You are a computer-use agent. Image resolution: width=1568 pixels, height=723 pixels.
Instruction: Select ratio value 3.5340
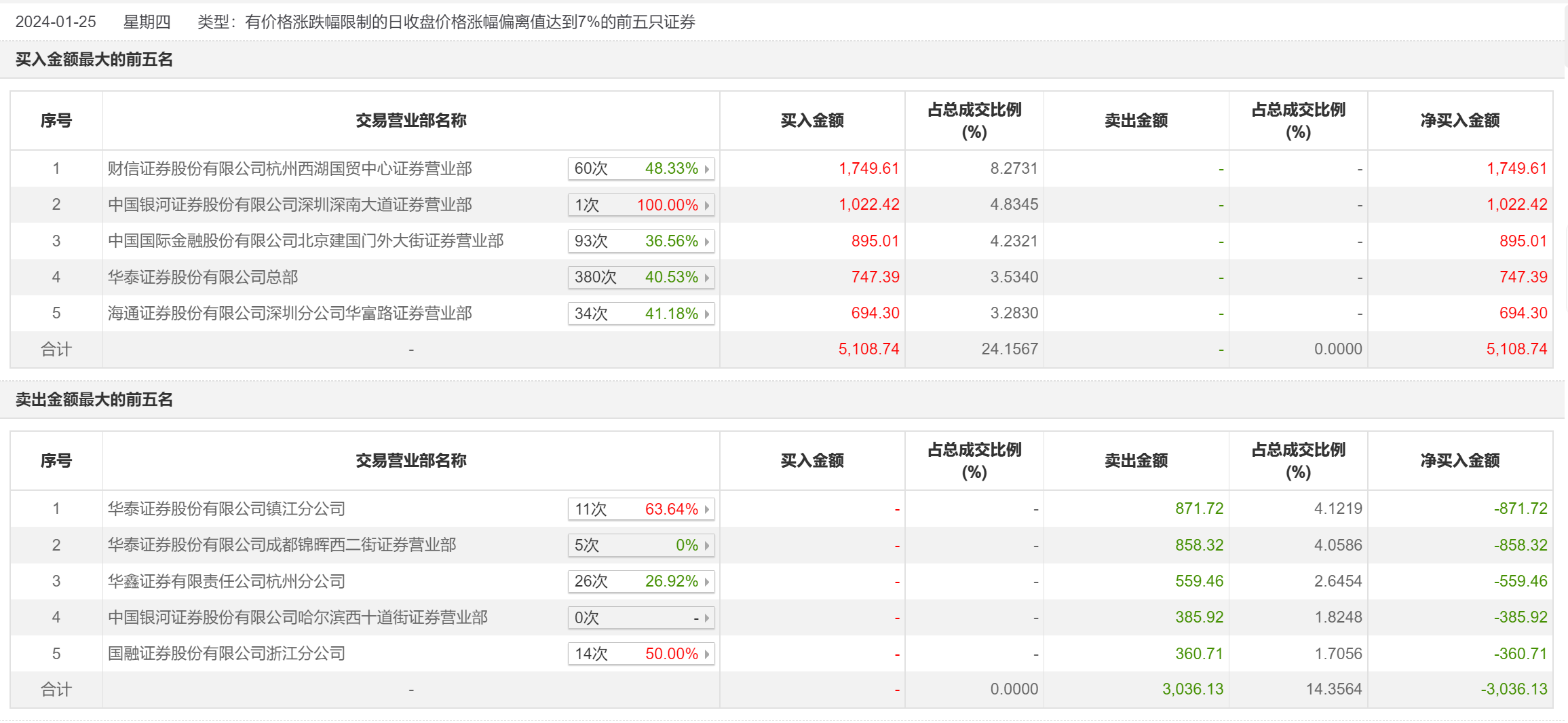pos(1014,277)
